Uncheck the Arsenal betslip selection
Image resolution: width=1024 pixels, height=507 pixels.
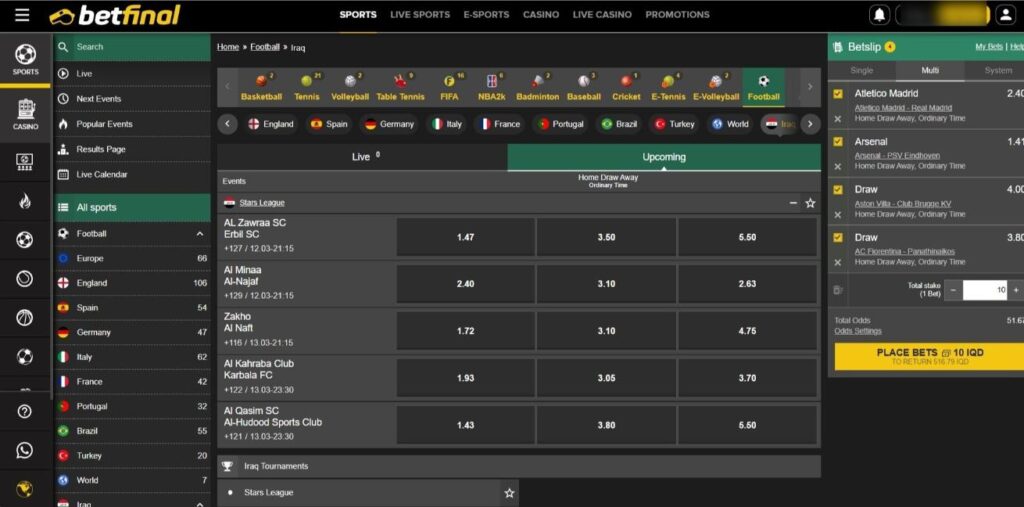pos(838,142)
